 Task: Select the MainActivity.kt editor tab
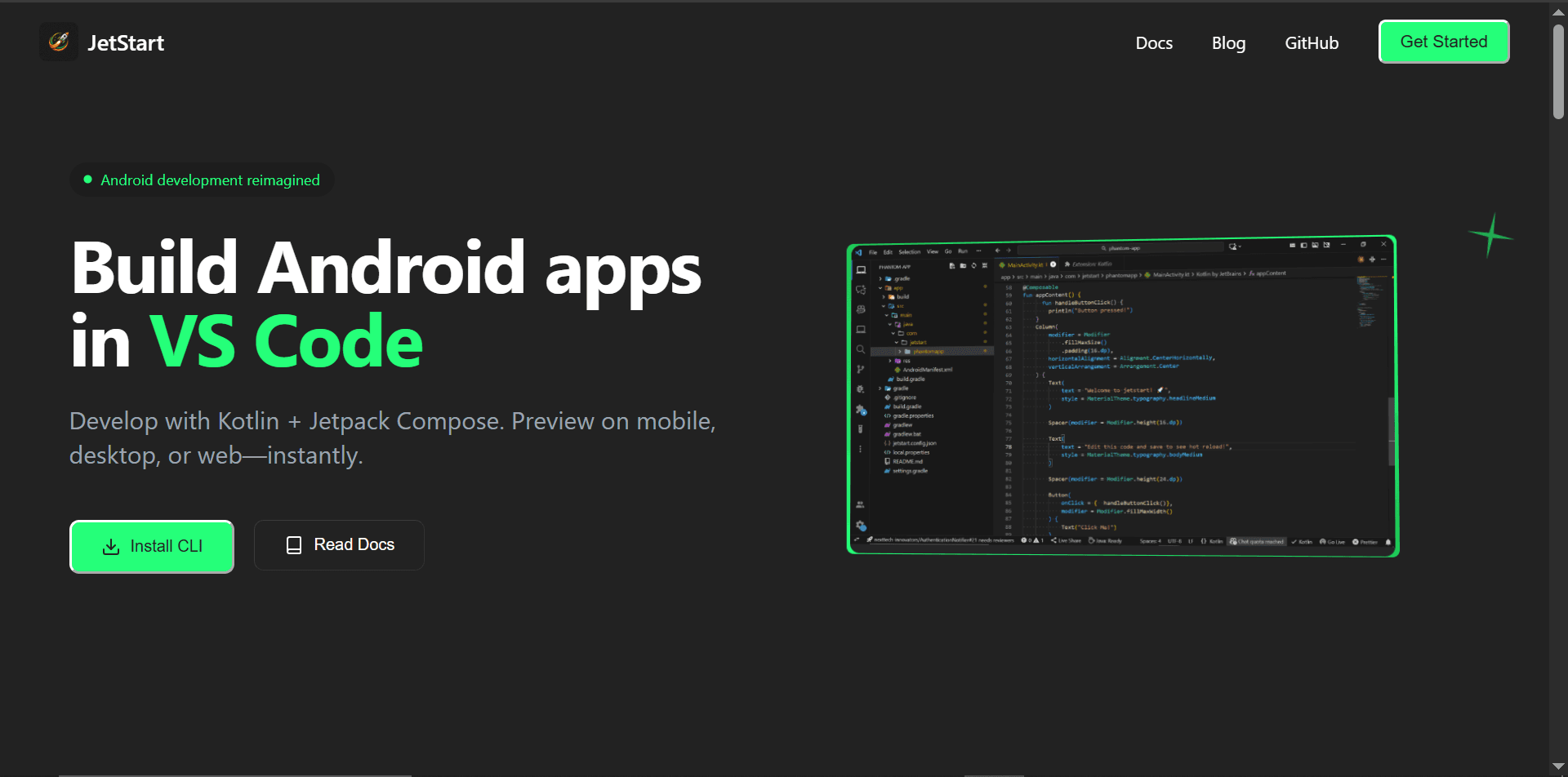1024,265
